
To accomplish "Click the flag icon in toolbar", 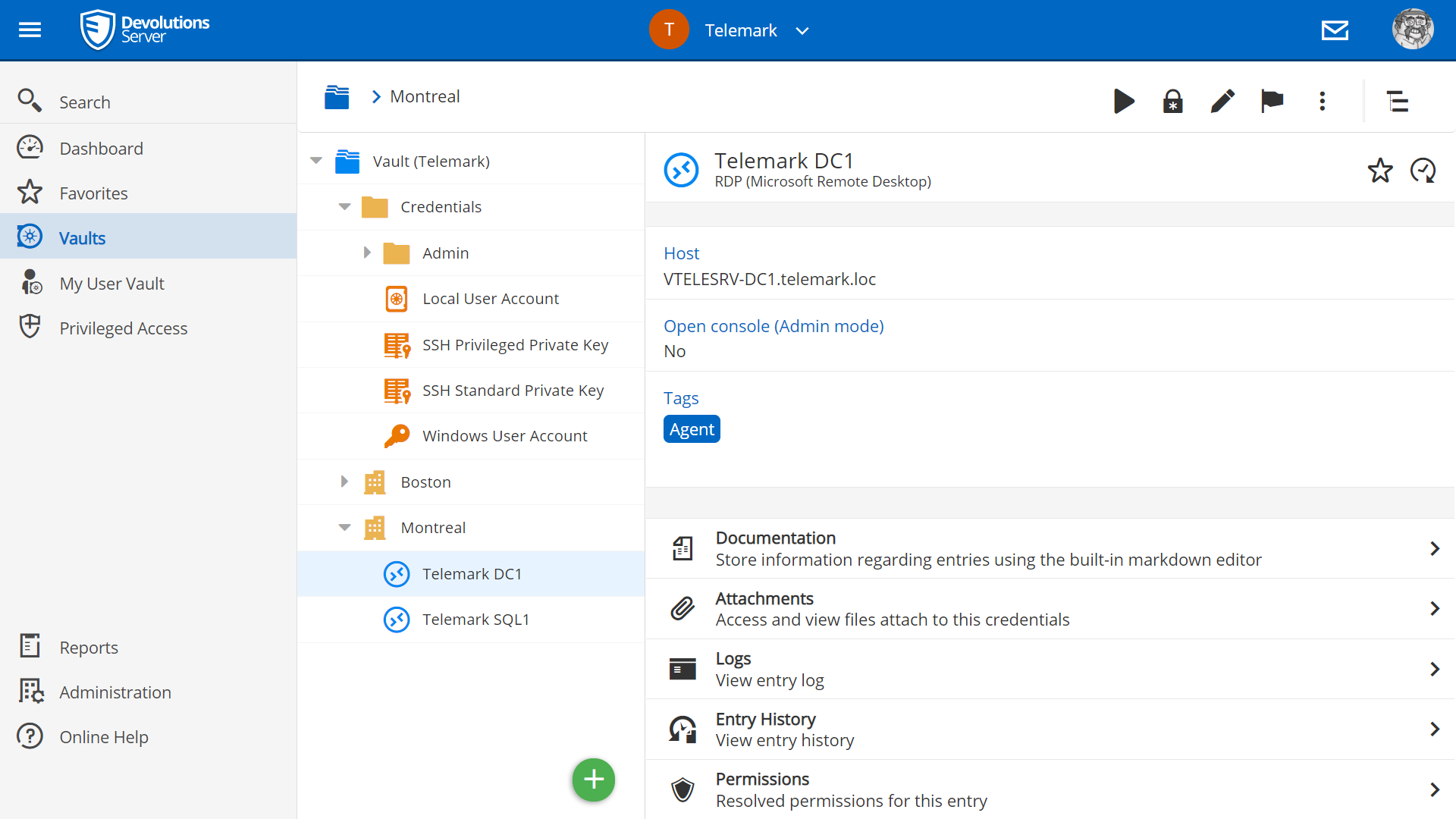I will tap(1272, 101).
